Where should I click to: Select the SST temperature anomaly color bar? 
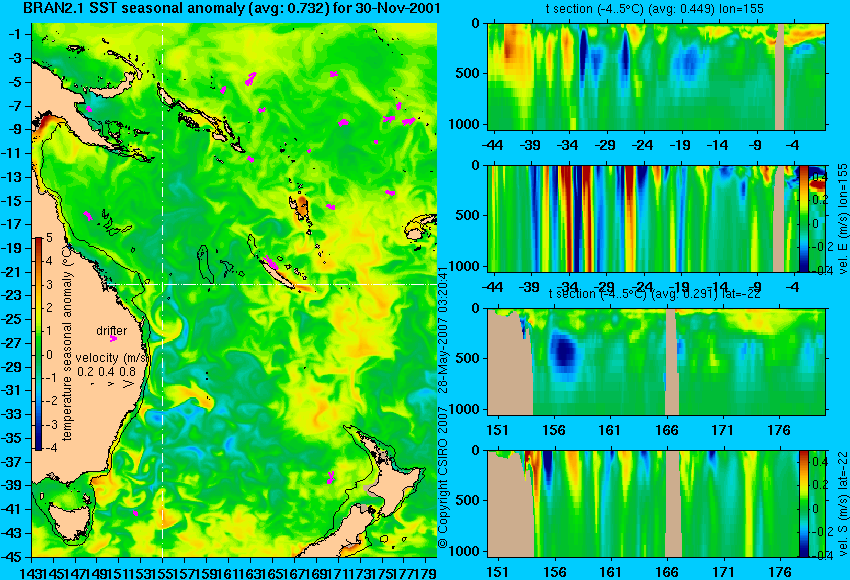pos(38,344)
